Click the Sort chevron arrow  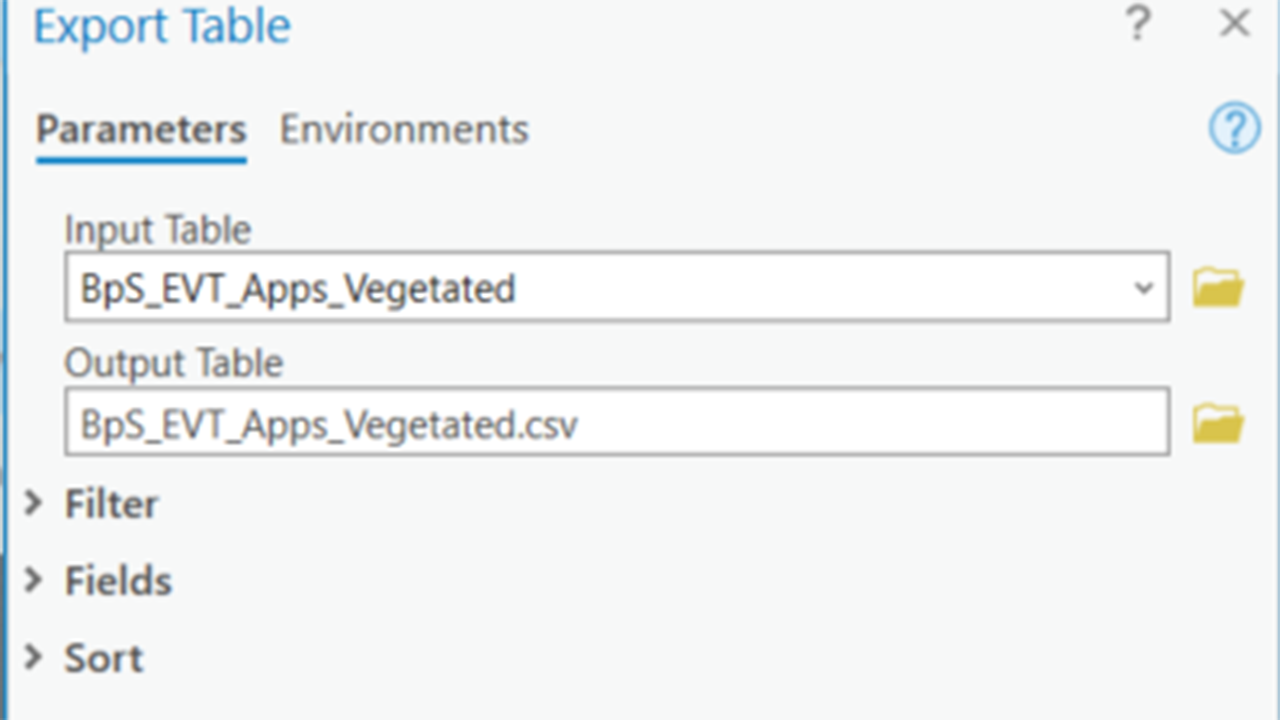pos(33,658)
